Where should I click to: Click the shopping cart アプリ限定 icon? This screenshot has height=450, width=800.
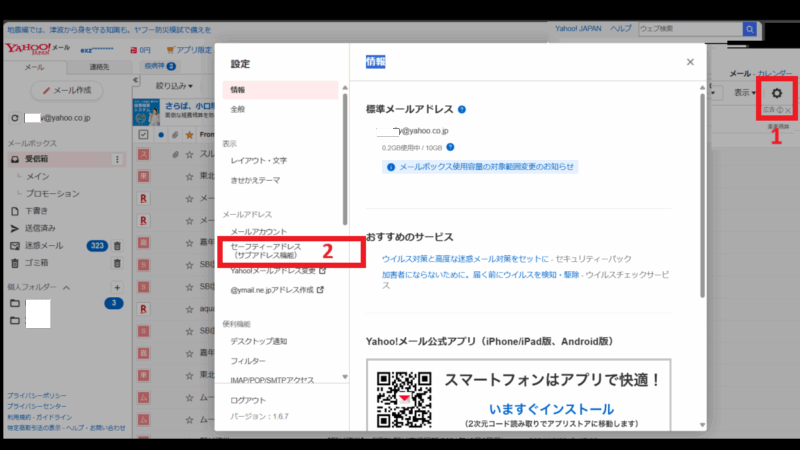(x=170, y=49)
